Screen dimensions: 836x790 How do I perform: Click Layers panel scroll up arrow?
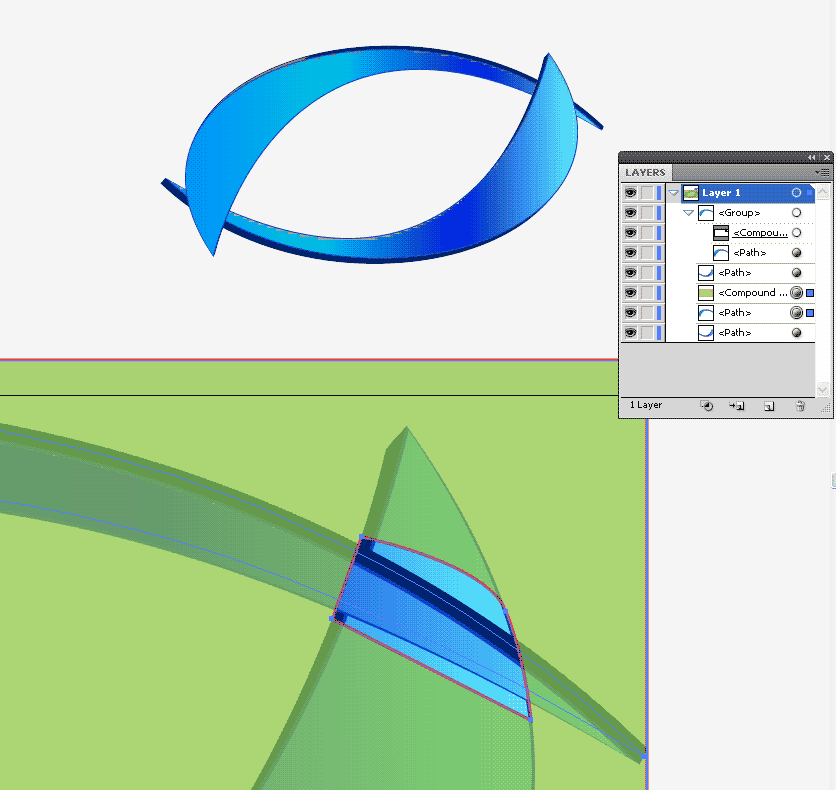coord(823,192)
